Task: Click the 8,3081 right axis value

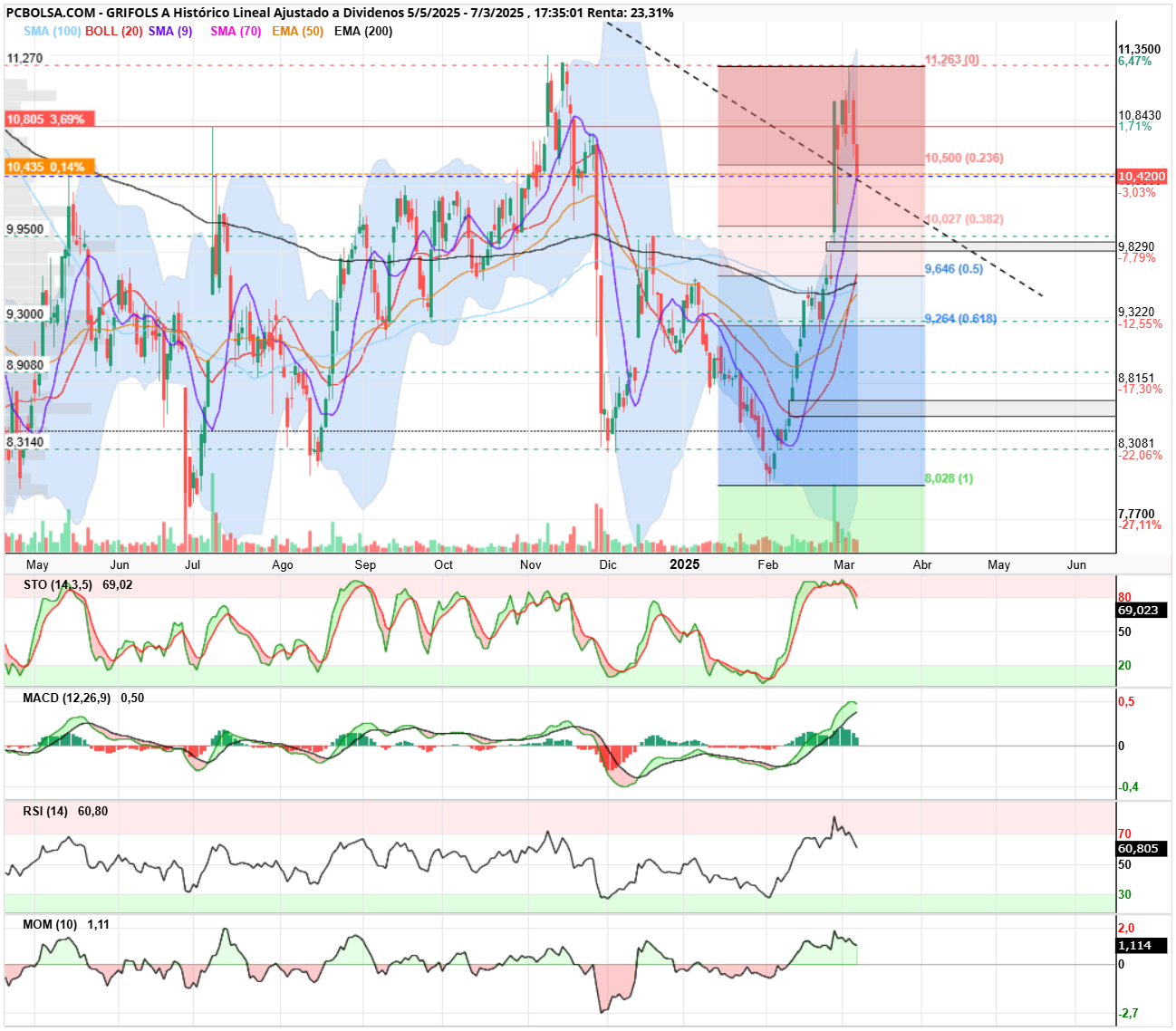Action: pos(1136,443)
